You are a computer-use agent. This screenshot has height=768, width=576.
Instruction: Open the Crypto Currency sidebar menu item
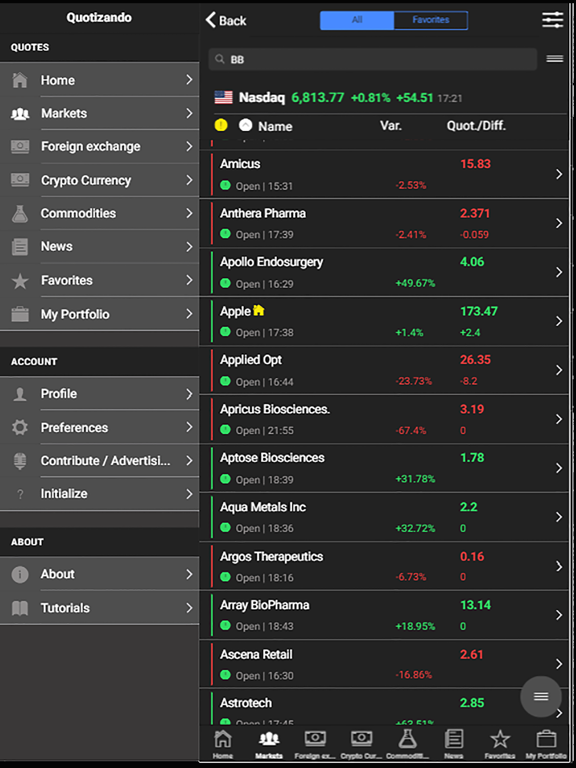(x=99, y=180)
